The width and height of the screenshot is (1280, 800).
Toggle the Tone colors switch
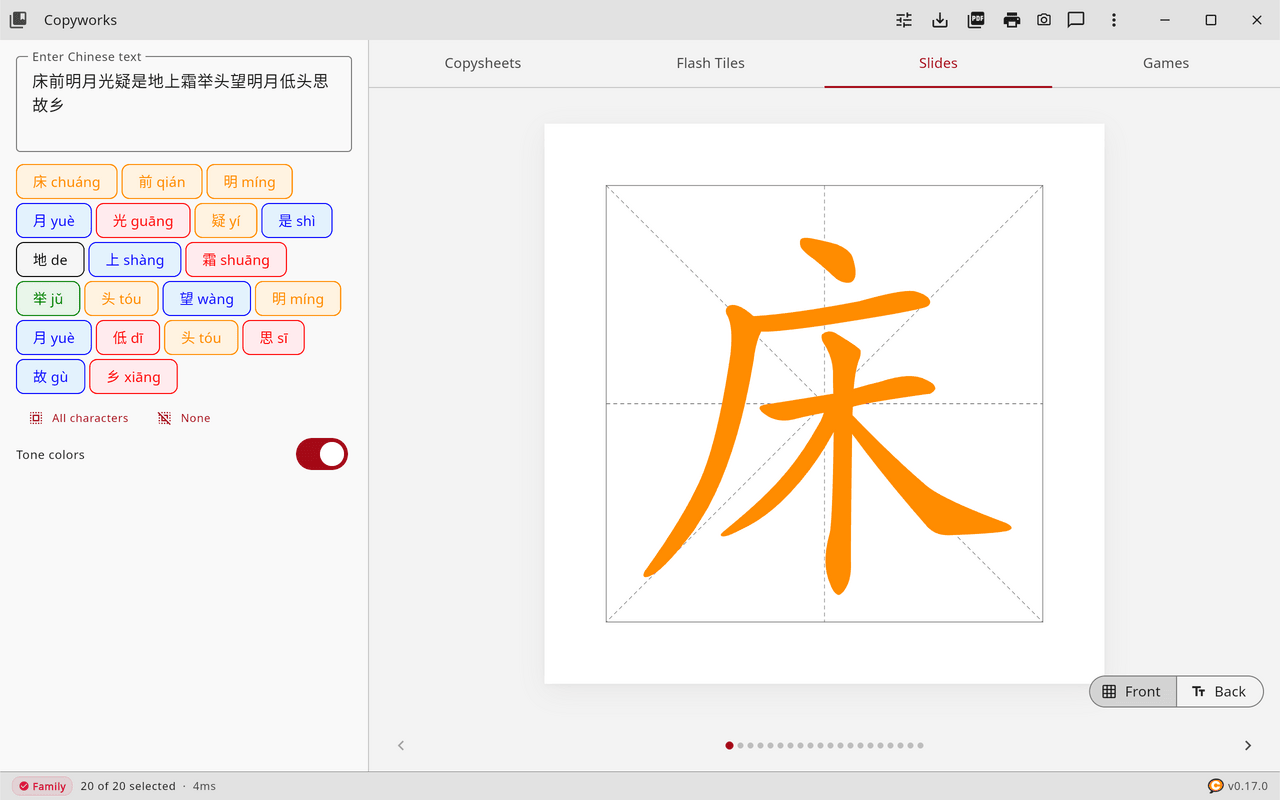tap(322, 454)
